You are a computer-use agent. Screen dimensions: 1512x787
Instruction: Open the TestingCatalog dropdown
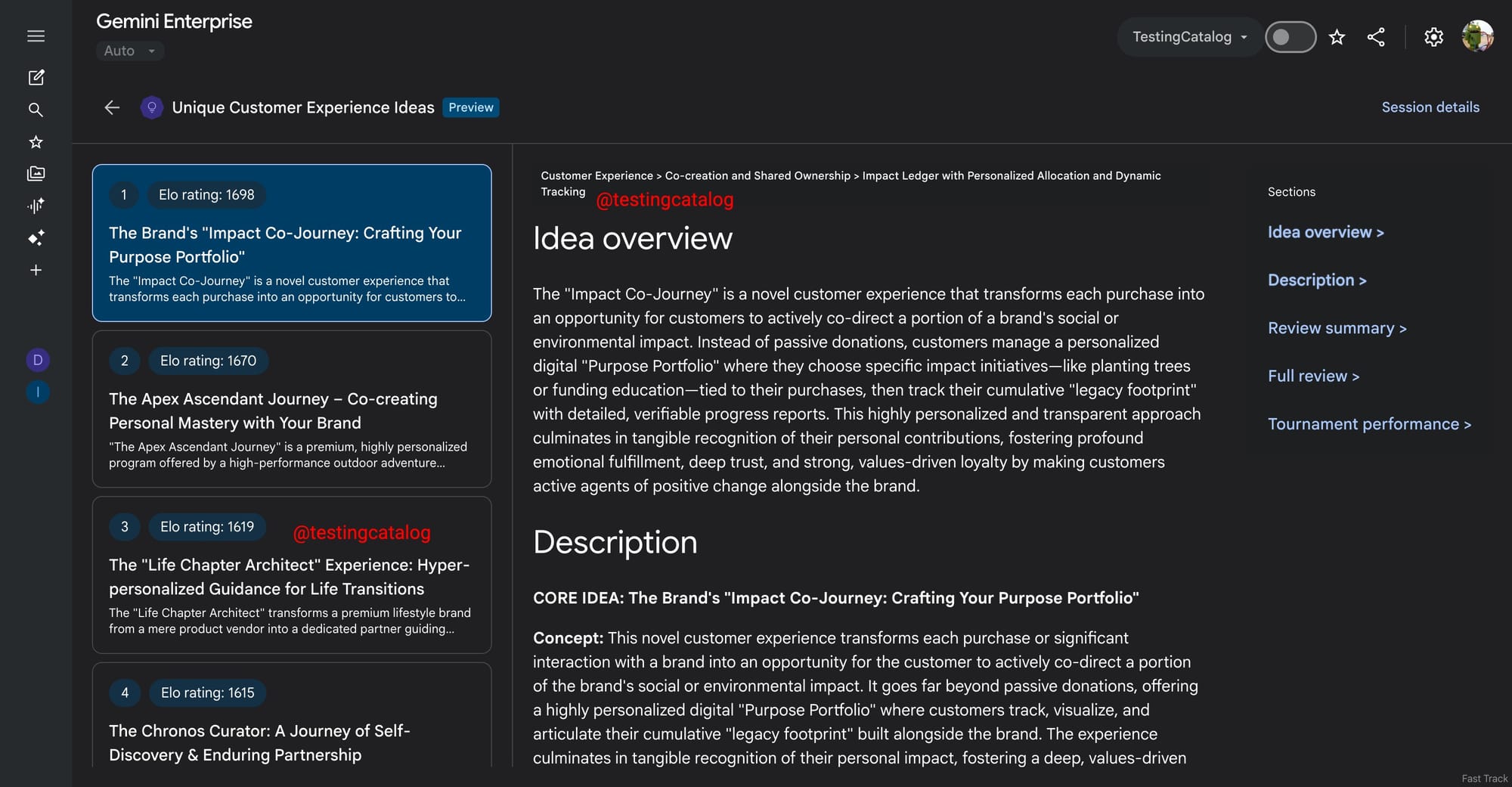coord(1189,37)
